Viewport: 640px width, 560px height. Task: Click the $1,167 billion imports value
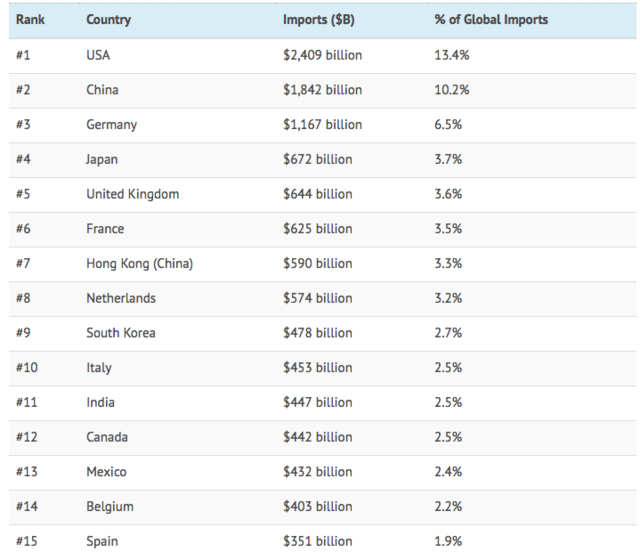(x=322, y=124)
